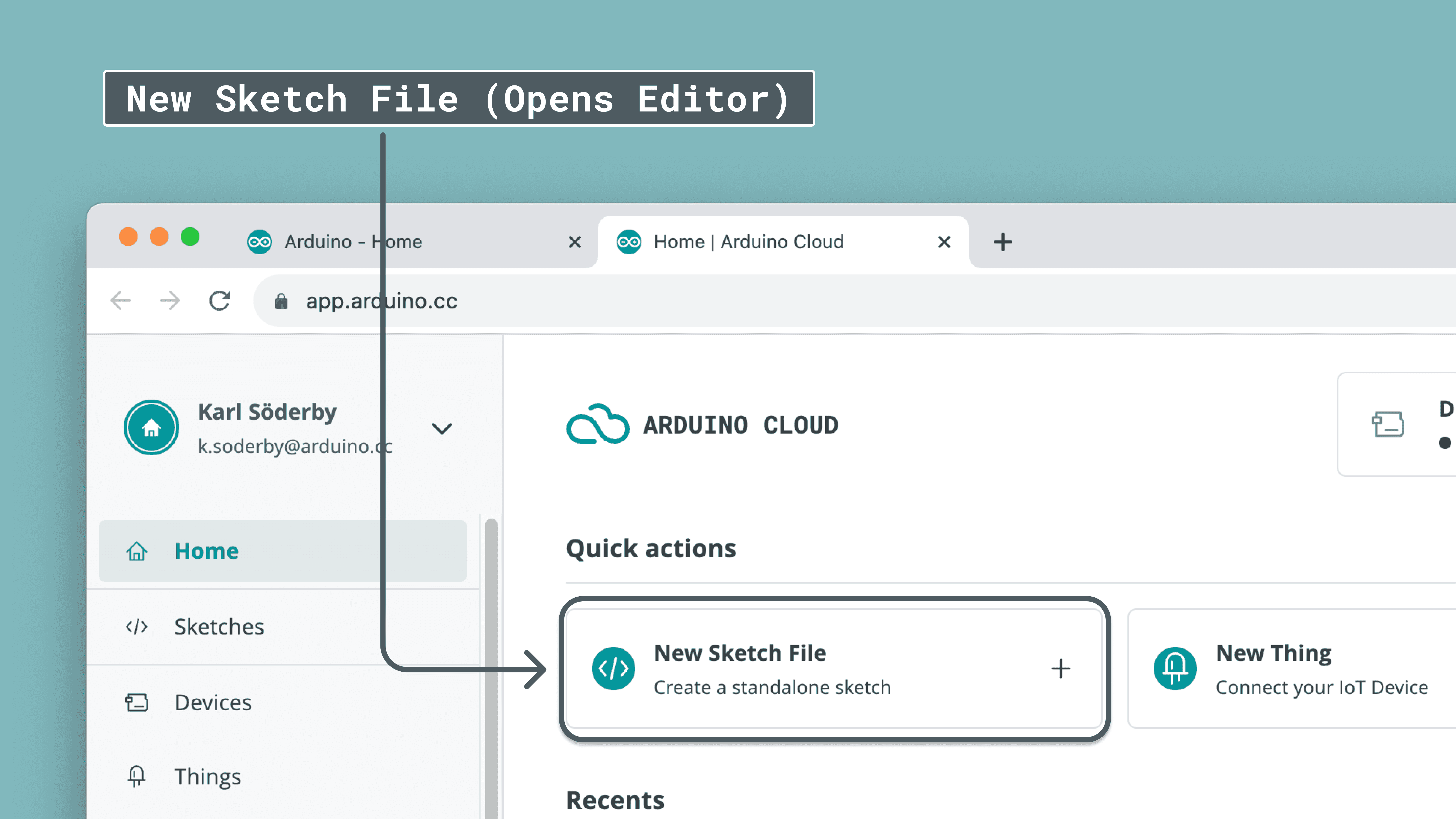Click the Devices board icon in sidebar

(x=136, y=702)
